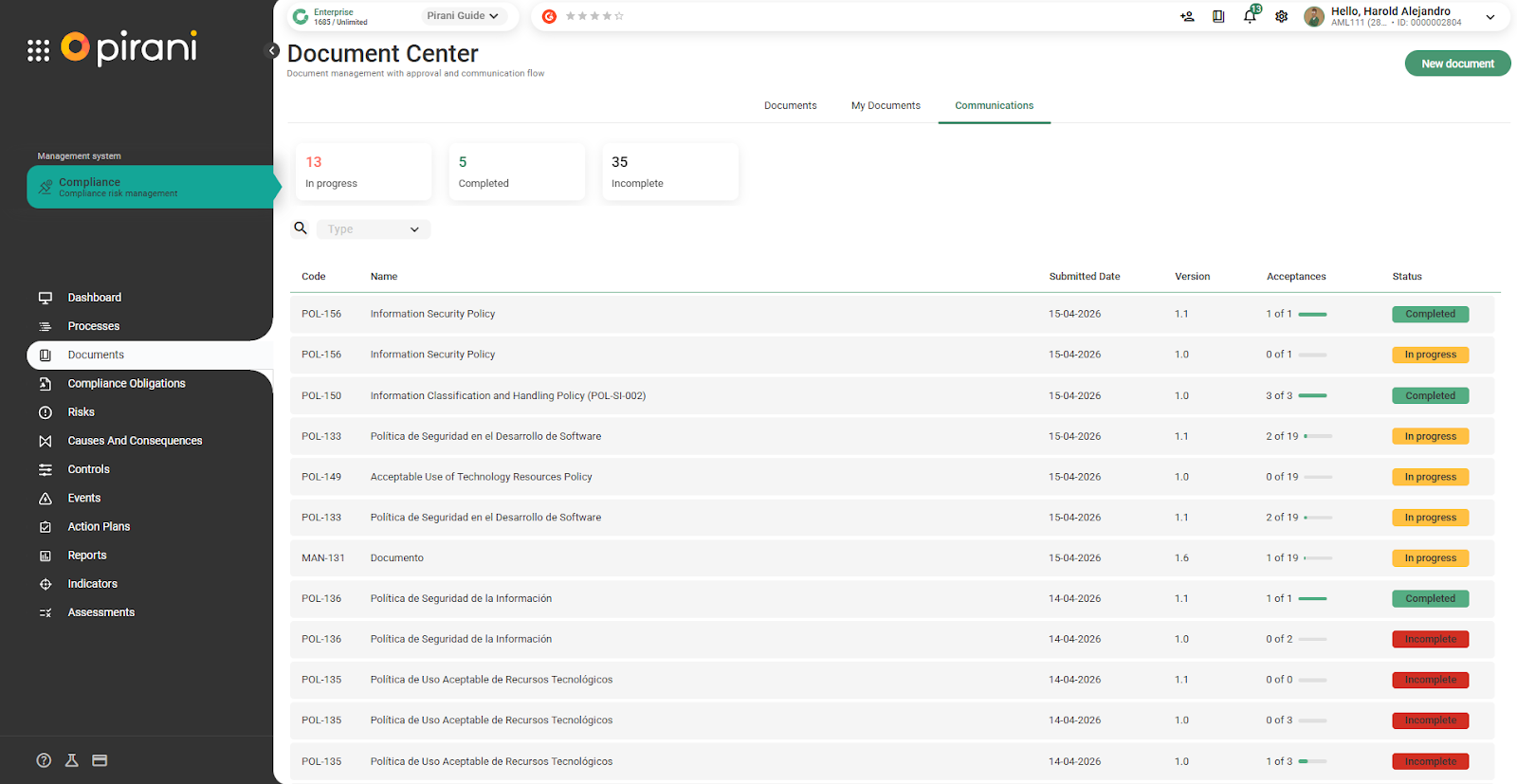Open the apps grid launcher icon
1517x784 pixels.
click(x=38, y=50)
